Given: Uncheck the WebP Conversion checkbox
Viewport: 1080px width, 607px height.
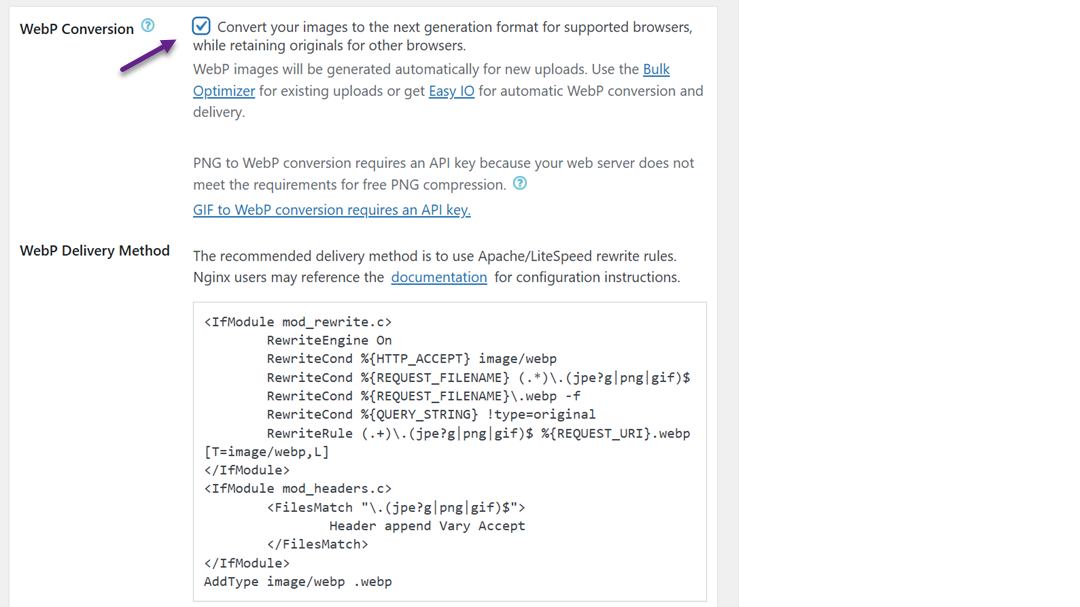Looking at the screenshot, I should [x=201, y=26].
